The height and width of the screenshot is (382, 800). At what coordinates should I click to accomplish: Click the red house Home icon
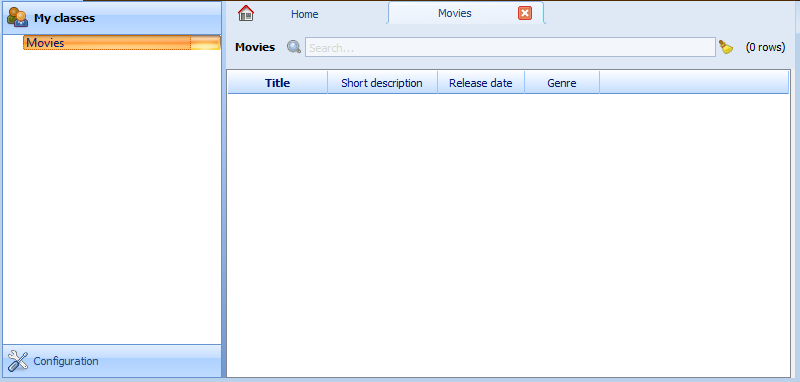point(246,13)
